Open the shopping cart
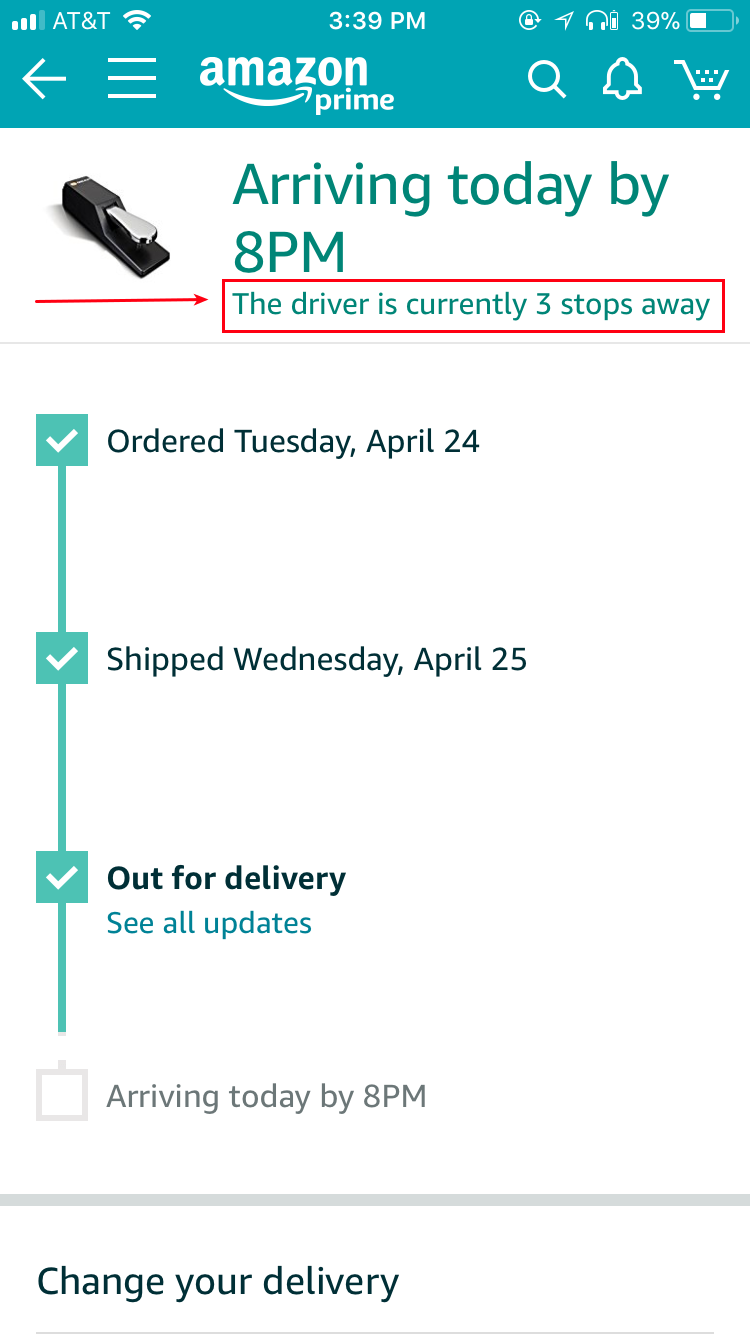Image resolution: width=750 pixels, height=1334 pixels. (701, 79)
